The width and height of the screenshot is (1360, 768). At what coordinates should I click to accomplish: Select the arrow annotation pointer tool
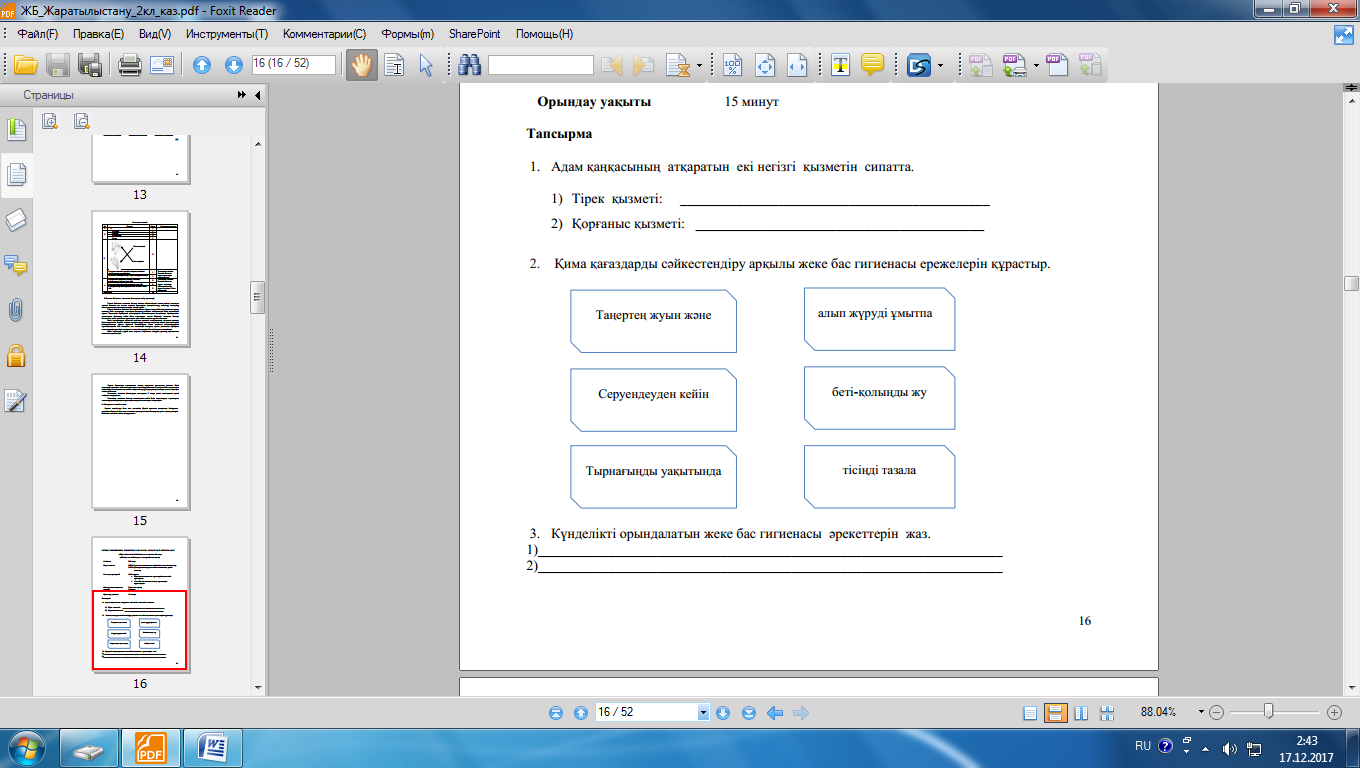(x=426, y=66)
